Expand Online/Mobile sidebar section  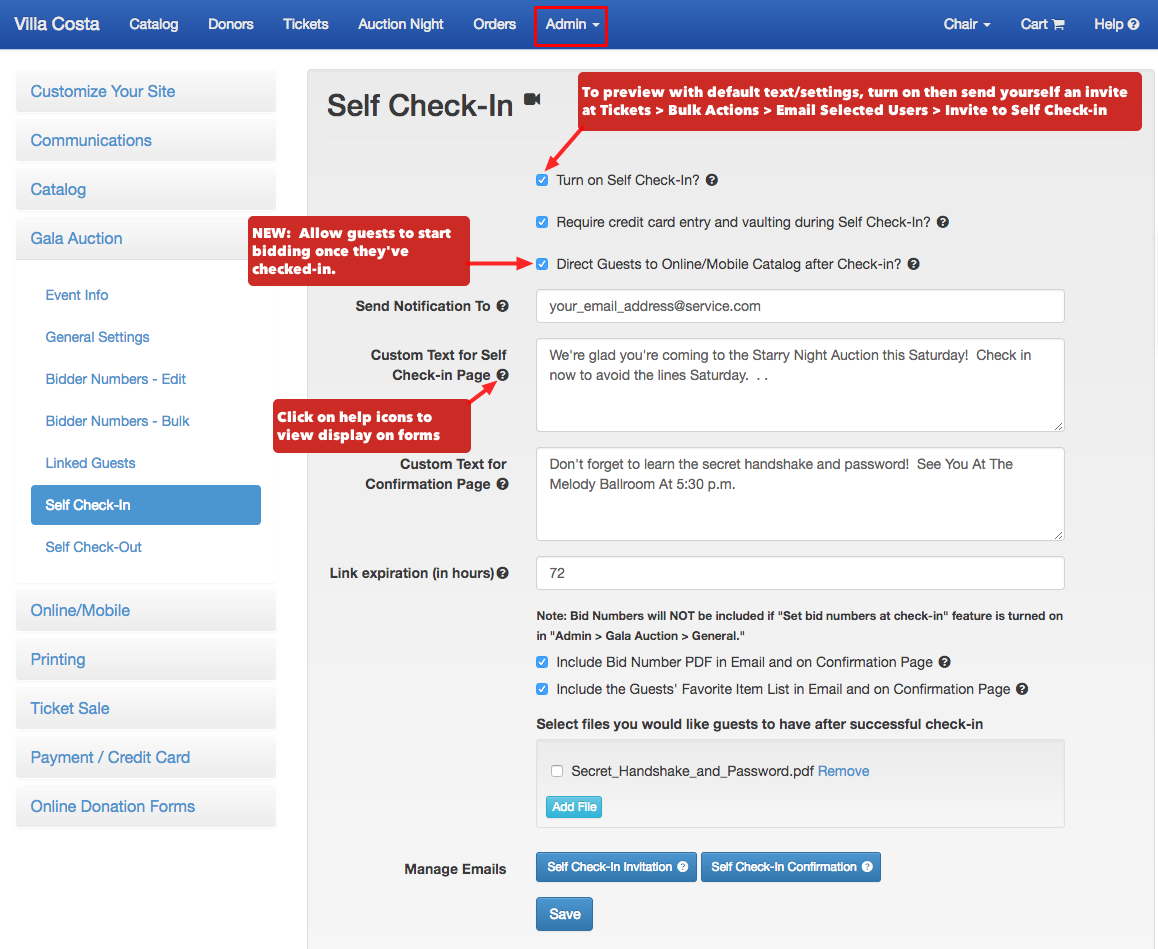[x=145, y=611]
